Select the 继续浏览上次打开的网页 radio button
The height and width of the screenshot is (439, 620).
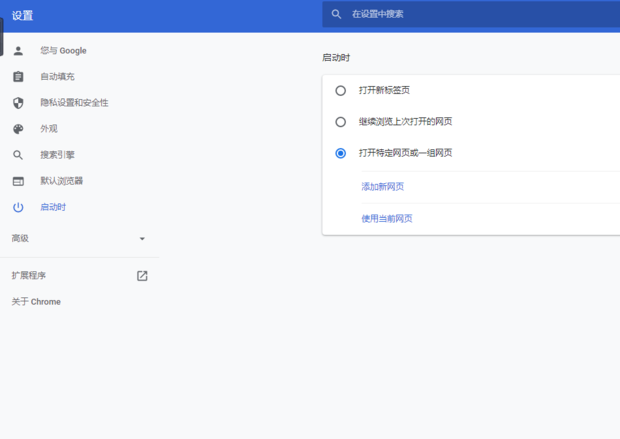(340, 122)
